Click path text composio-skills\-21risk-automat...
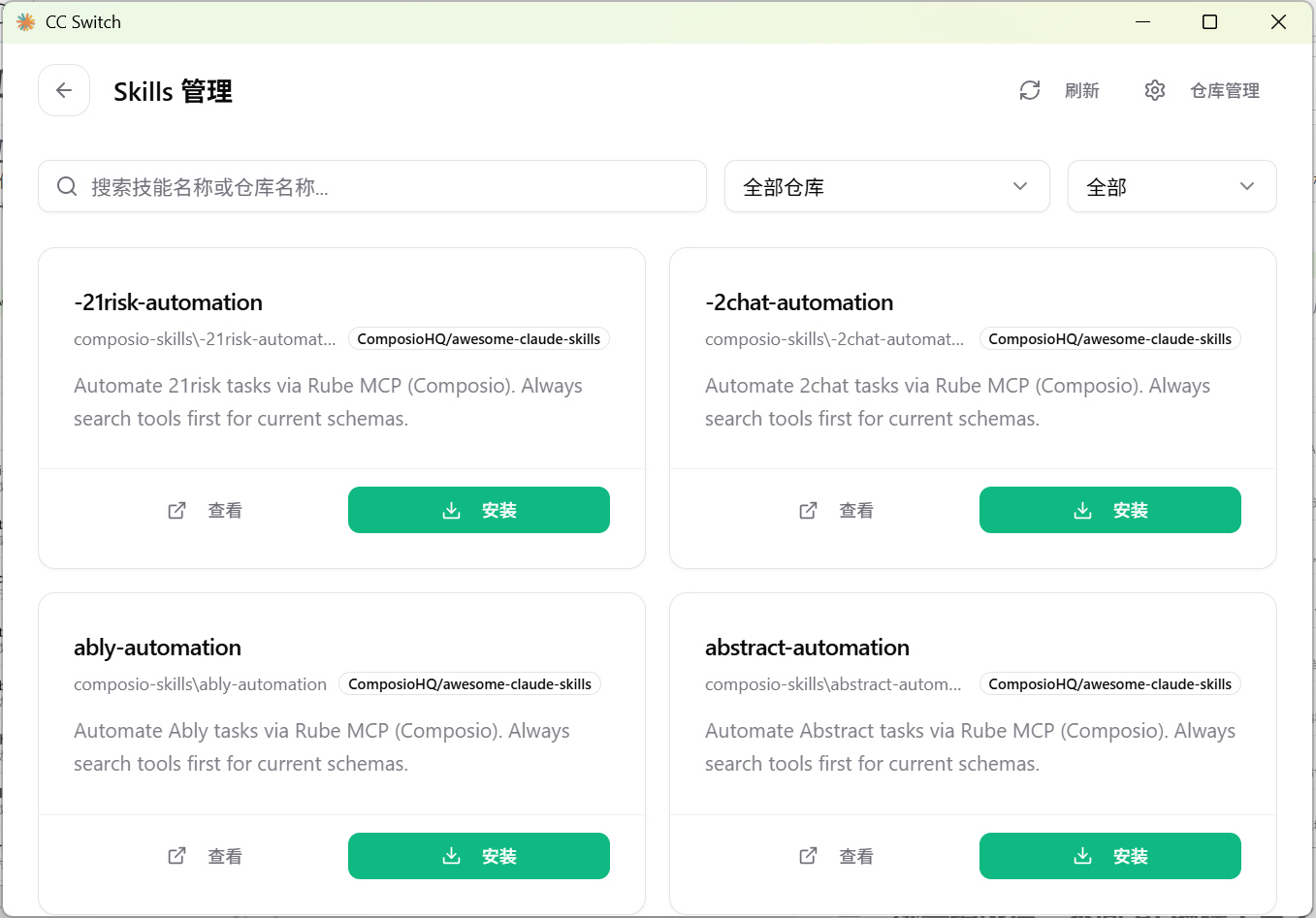 pos(205,339)
